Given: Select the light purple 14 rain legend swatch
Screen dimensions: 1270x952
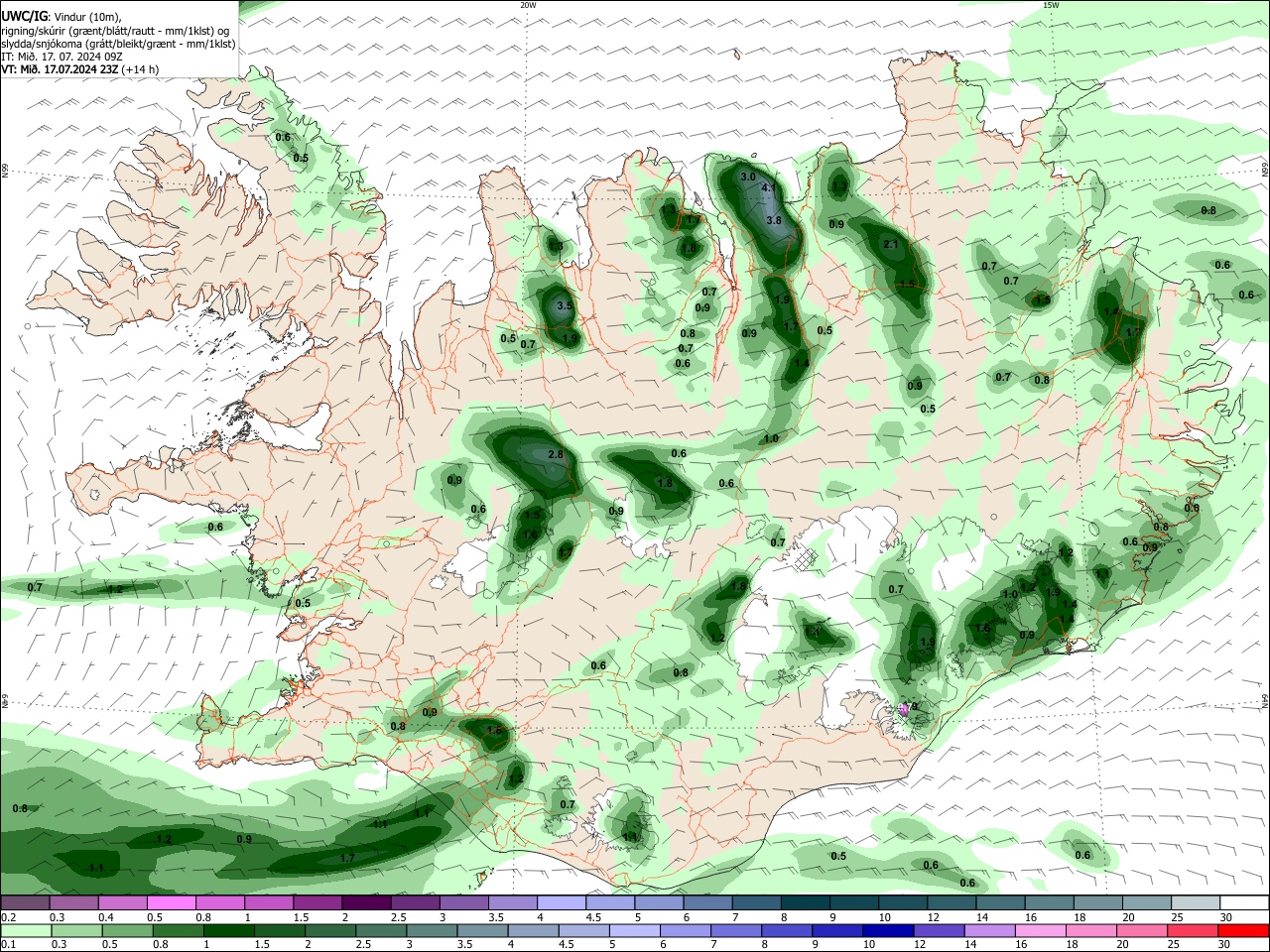Looking at the screenshot, I should [988, 930].
